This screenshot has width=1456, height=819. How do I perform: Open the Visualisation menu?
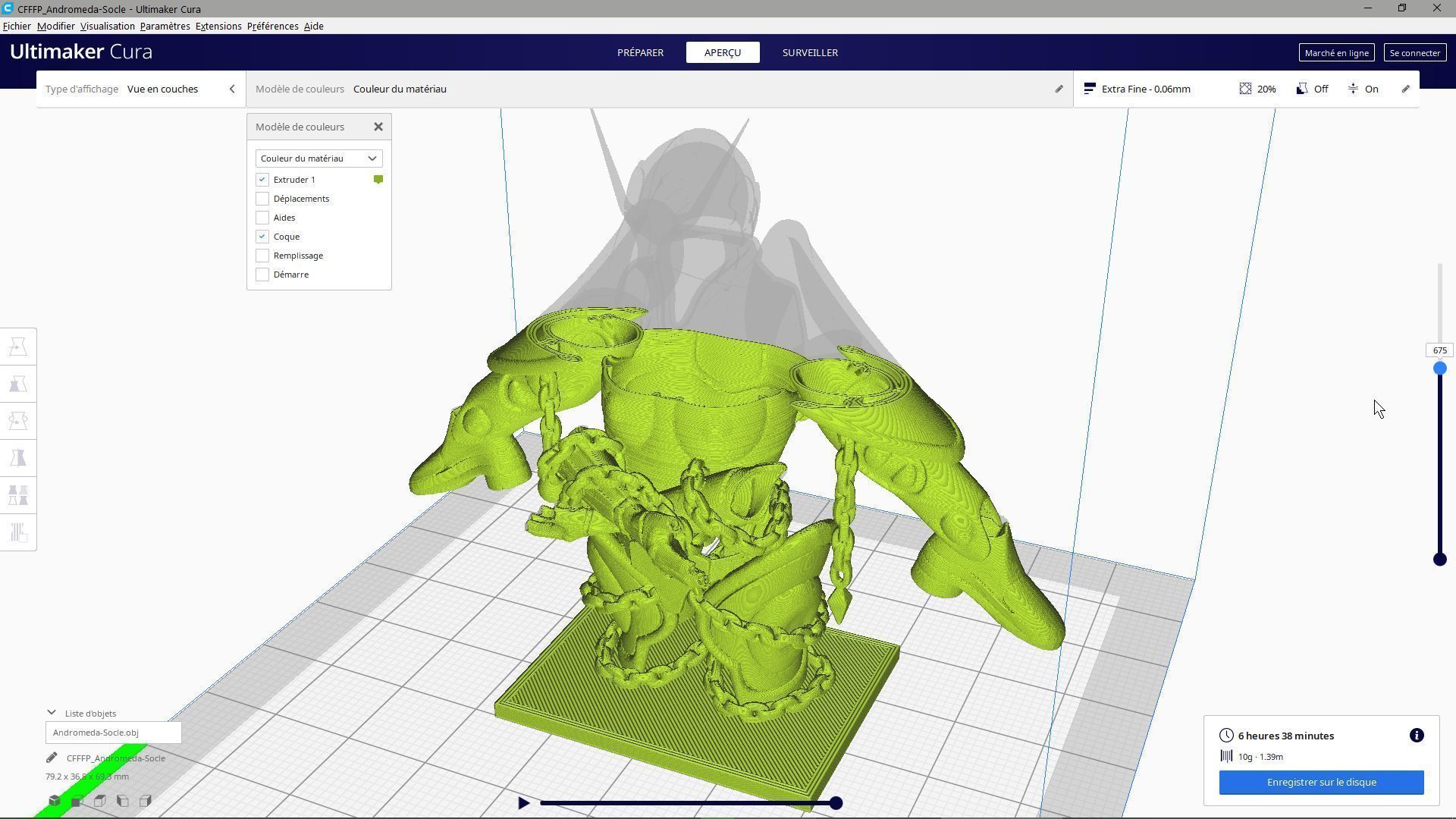click(107, 26)
